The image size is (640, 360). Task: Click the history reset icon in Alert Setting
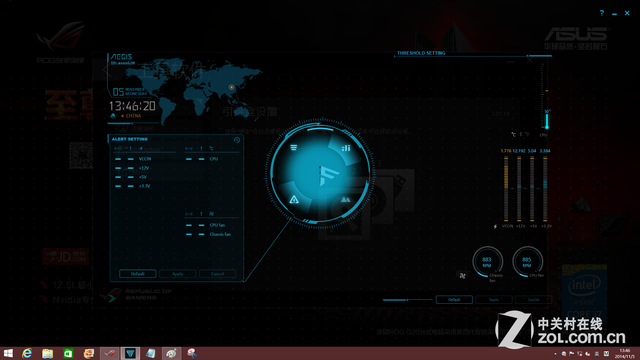237,140
